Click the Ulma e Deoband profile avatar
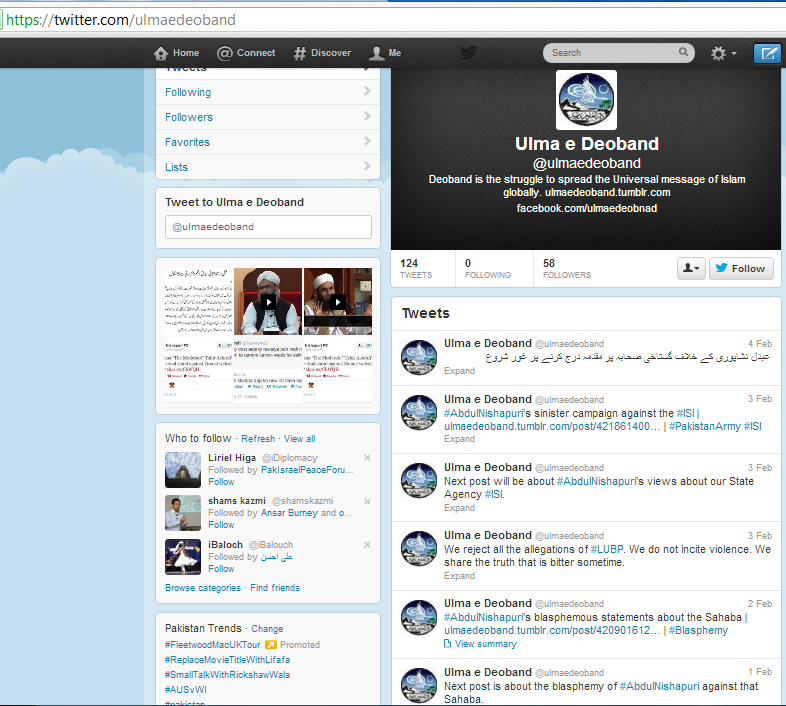The image size is (786, 706). pos(586,100)
